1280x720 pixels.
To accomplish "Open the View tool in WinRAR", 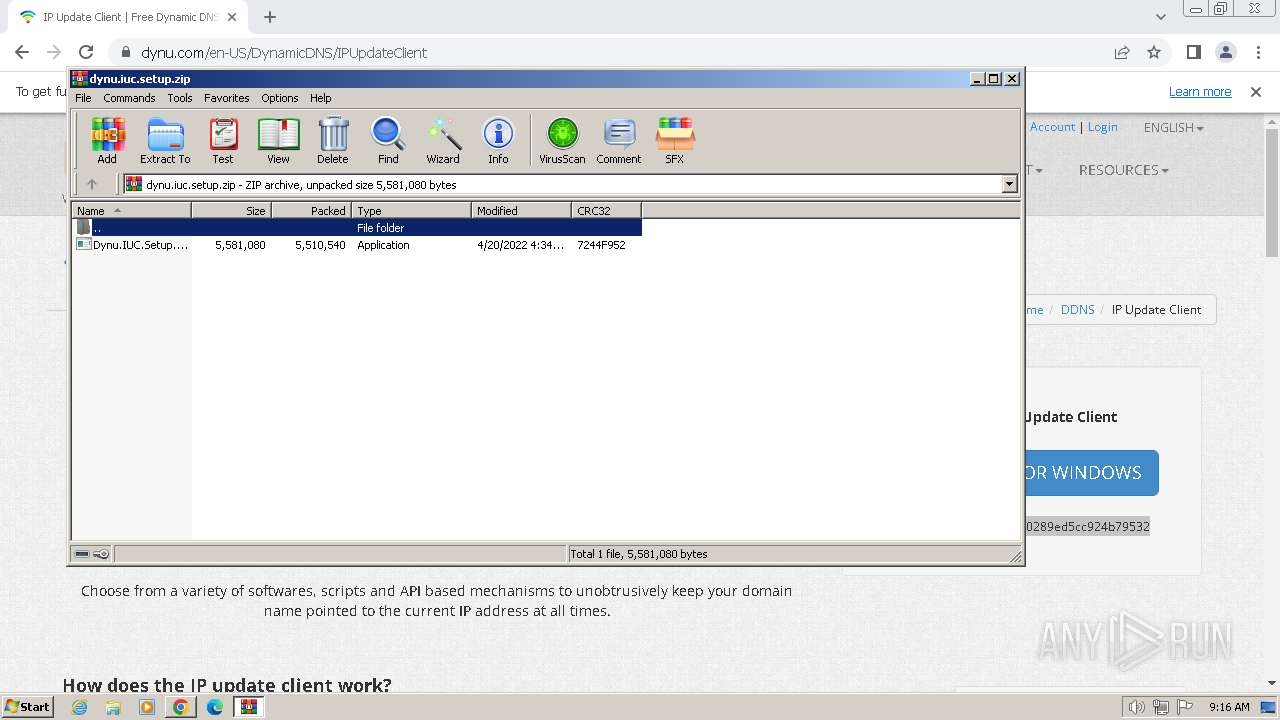I will click(278, 140).
